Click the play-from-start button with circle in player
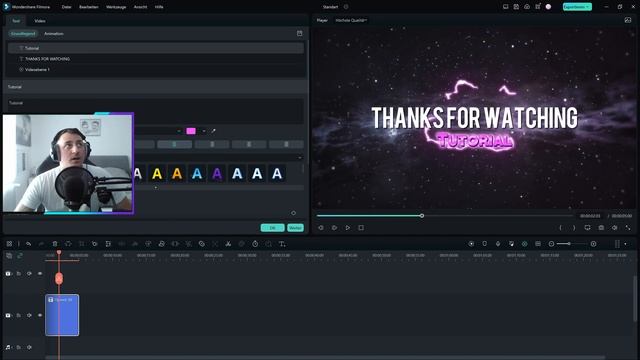Viewport: 640px width, 360px height. (x=334, y=228)
